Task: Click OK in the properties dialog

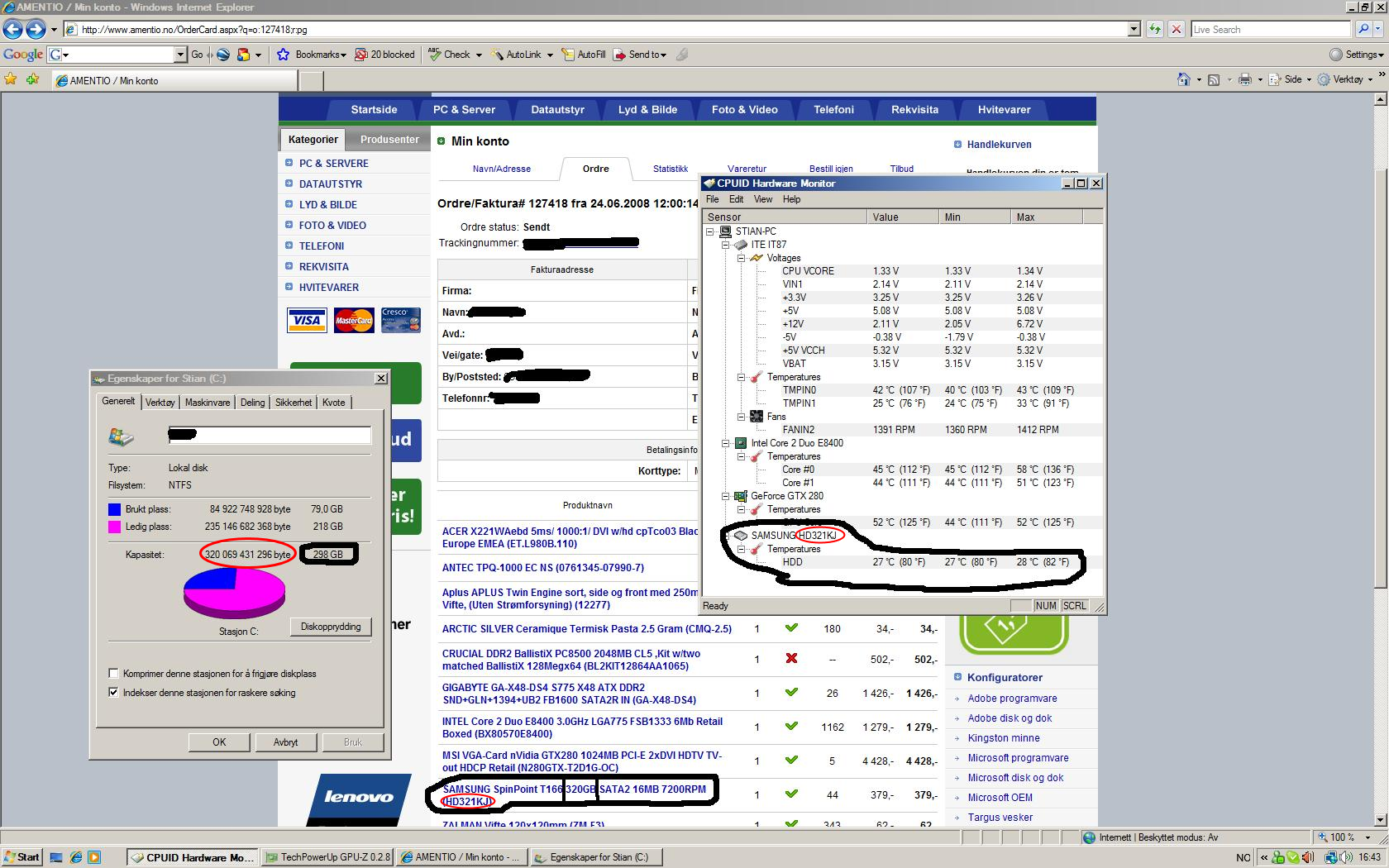Action: click(219, 742)
